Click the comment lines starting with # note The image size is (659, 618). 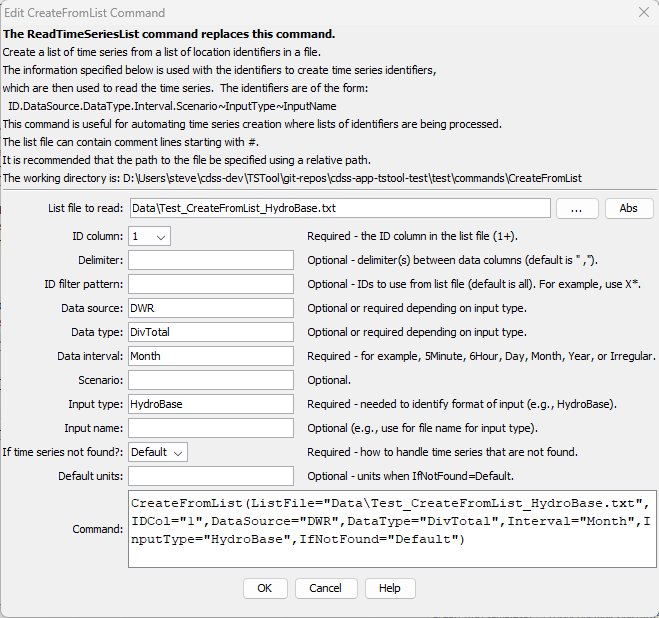click(130, 142)
